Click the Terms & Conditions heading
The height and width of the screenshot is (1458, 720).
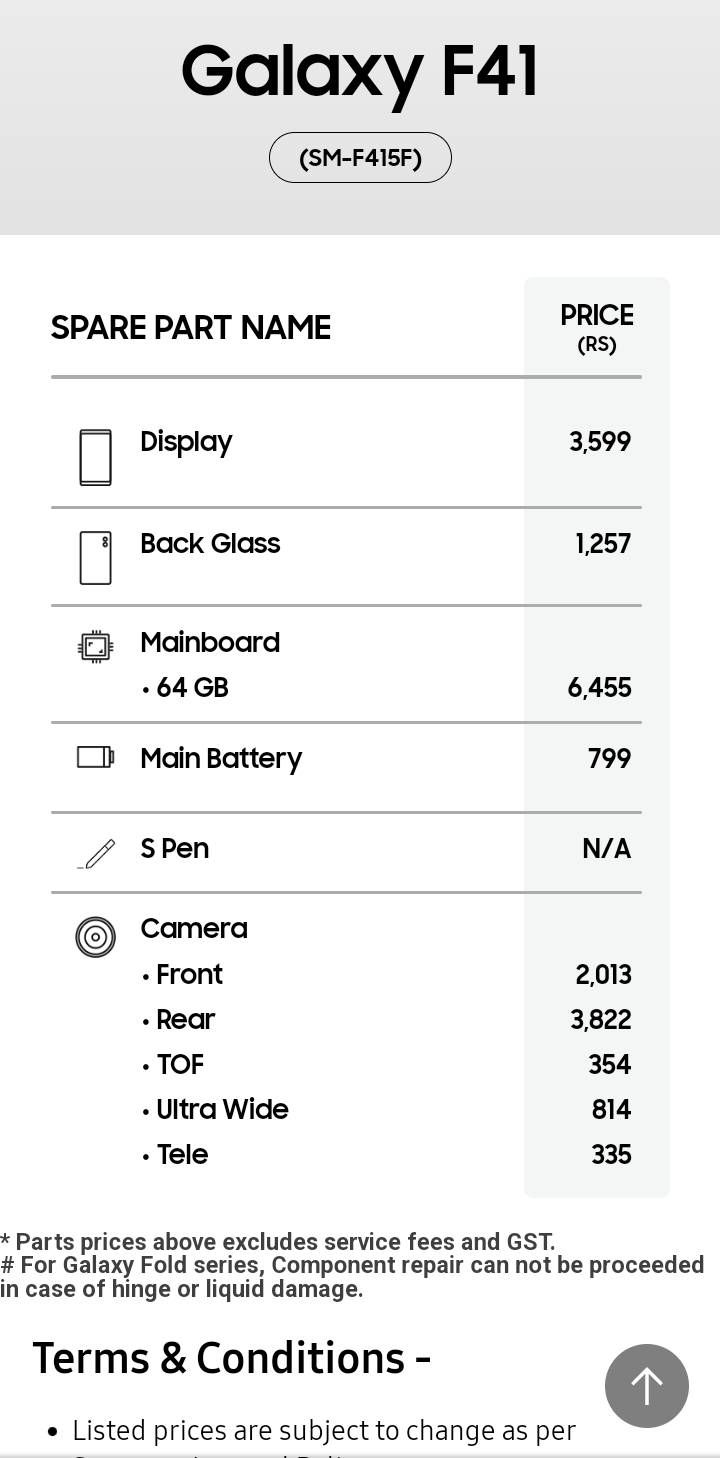click(x=232, y=1358)
